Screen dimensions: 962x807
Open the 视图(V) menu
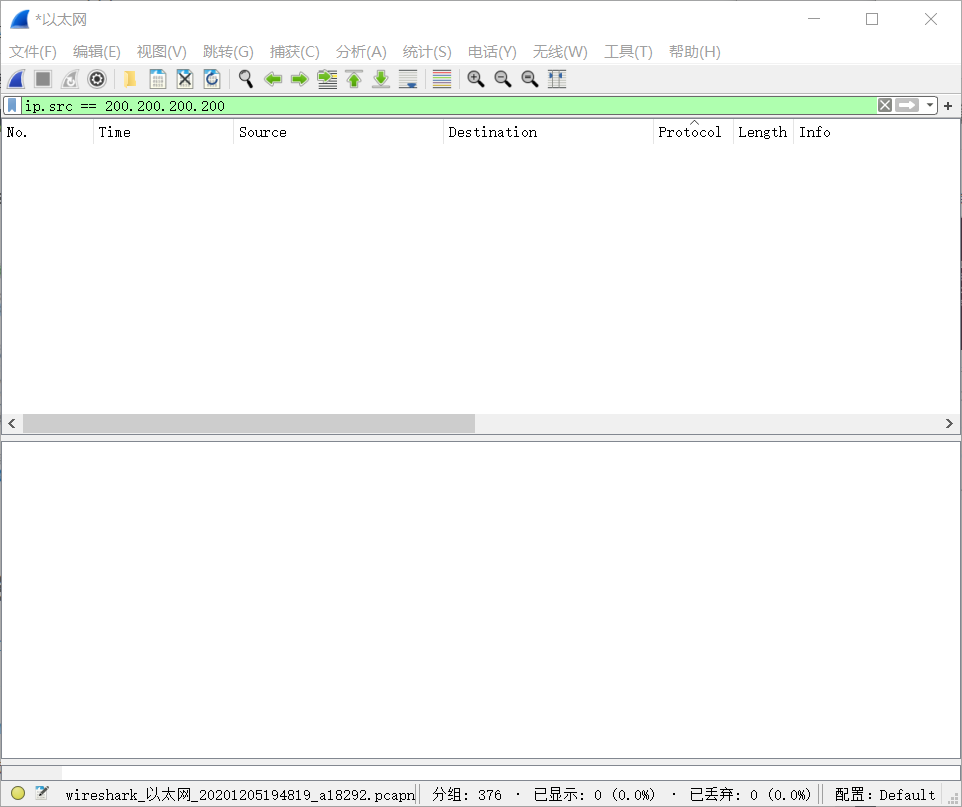(x=161, y=52)
